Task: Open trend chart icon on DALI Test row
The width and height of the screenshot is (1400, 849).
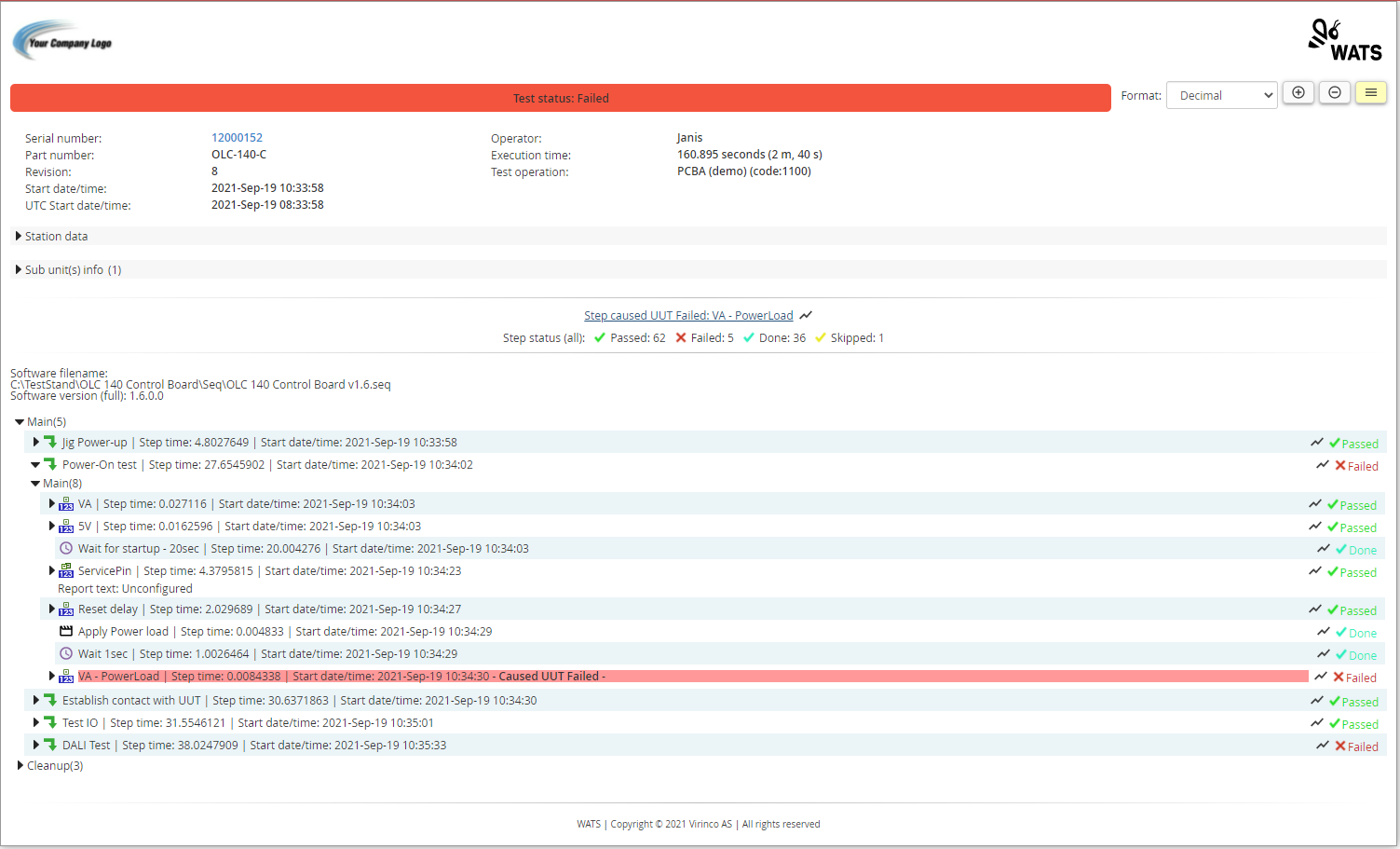Action: [1322, 746]
